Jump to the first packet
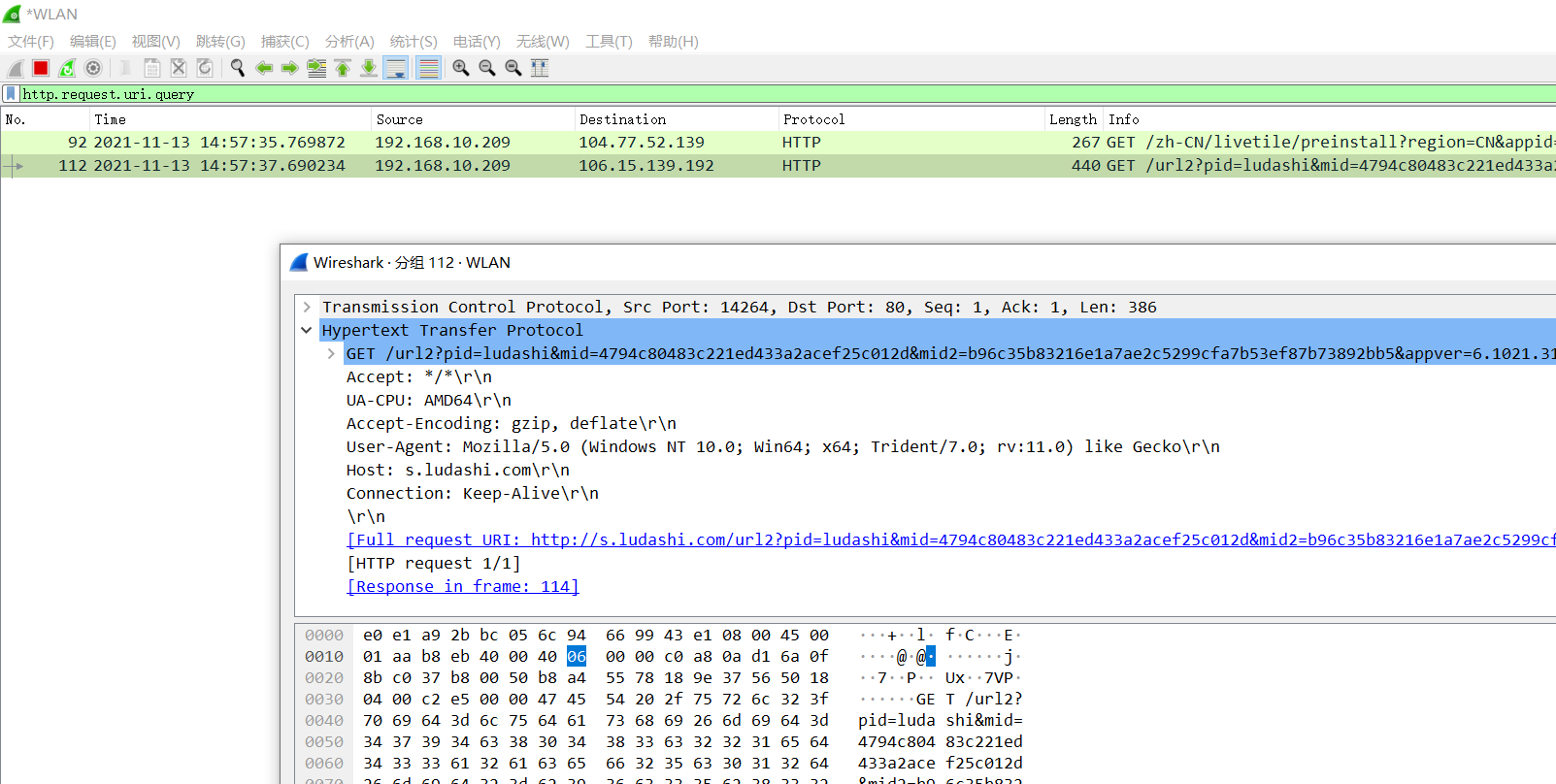 343,68
